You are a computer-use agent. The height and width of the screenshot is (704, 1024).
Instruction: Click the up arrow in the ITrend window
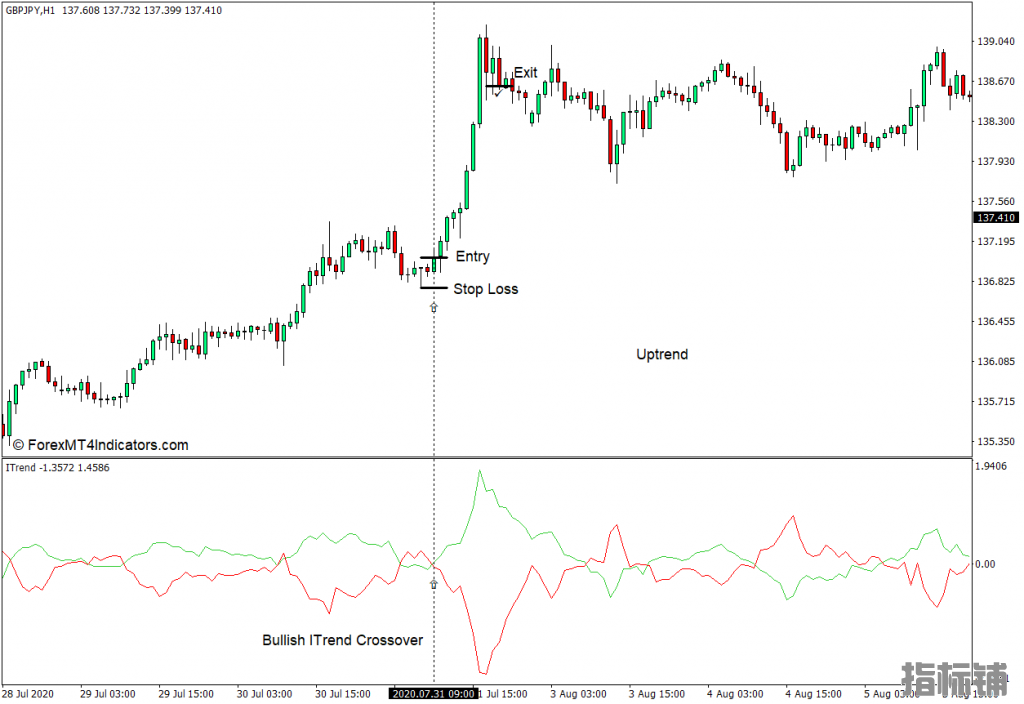[x=433, y=583]
